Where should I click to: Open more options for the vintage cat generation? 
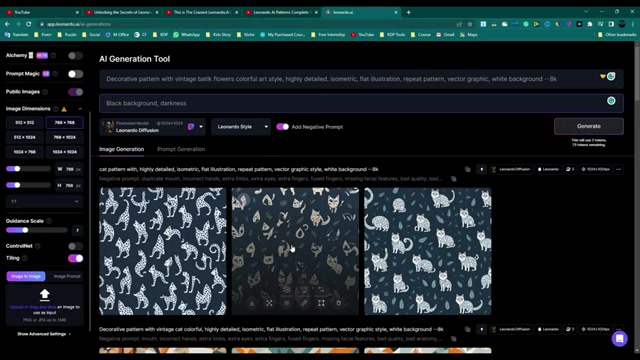pos(619,329)
